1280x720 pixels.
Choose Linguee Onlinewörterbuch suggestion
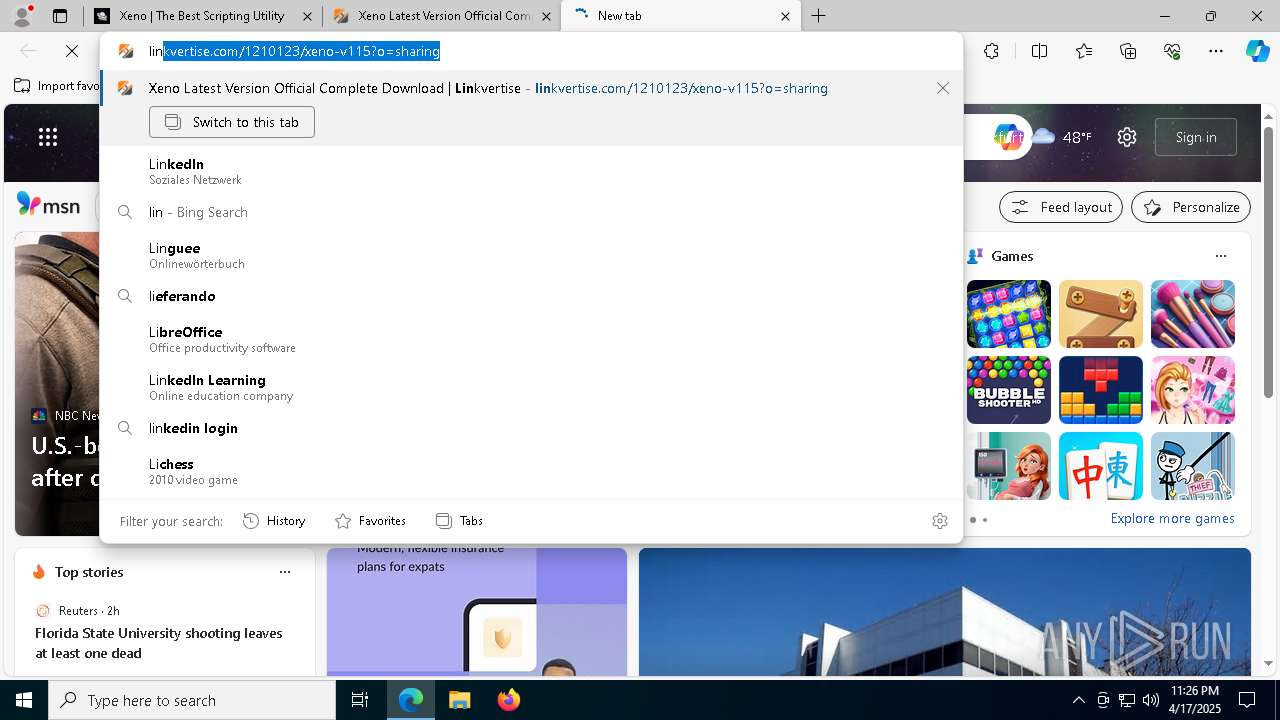click(531, 255)
